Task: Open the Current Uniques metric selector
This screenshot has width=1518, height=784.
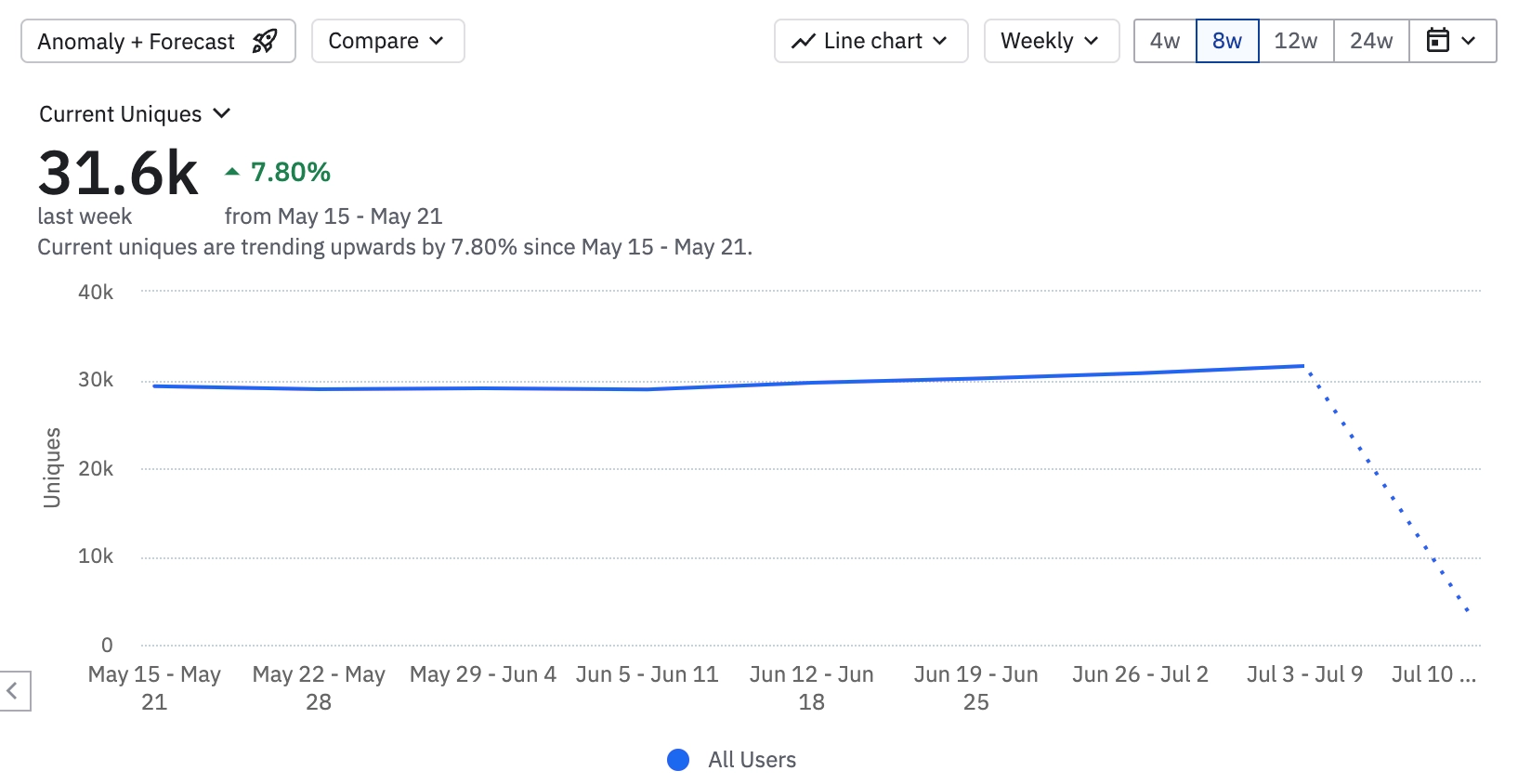Action: pyautogui.click(x=134, y=114)
